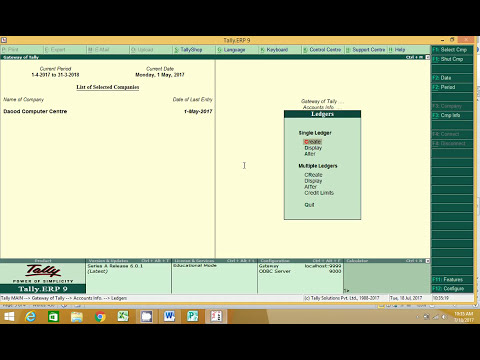480x360 pixels.
Task: Switch to Tally taskbar icon
Action: click(216, 316)
